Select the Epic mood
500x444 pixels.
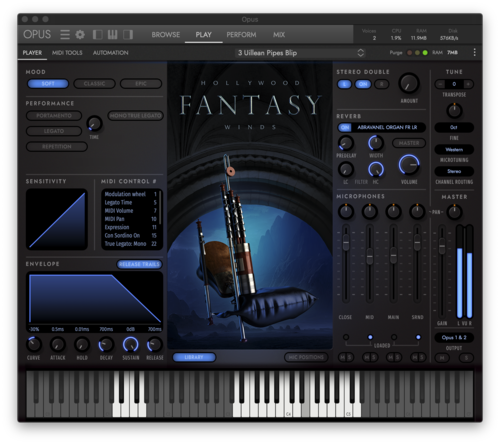click(141, 84)
